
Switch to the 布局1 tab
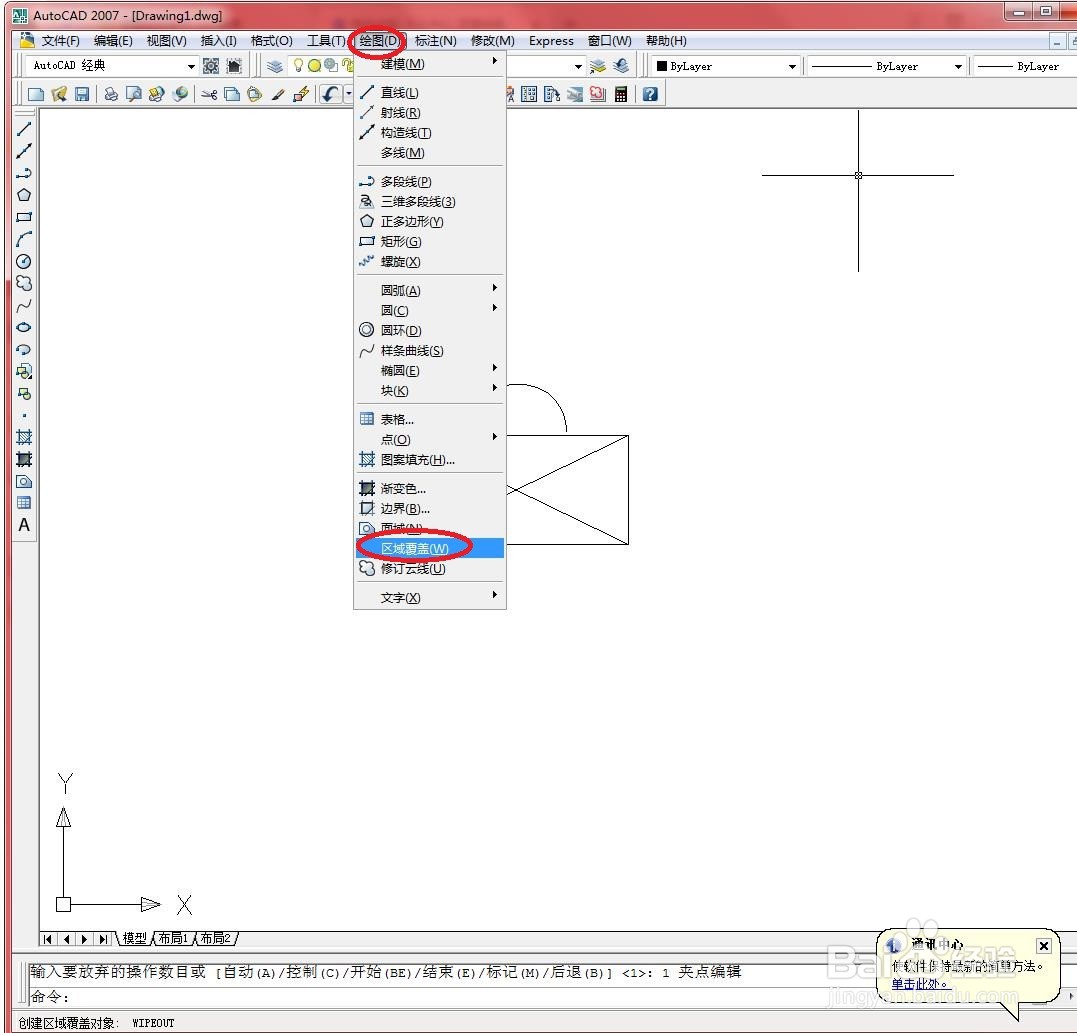pos(172,938)
